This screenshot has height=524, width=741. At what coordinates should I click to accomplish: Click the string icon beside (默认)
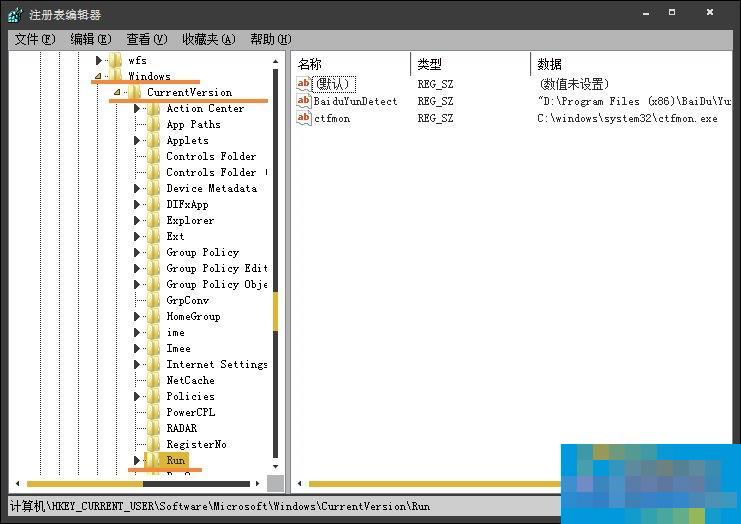303,84
